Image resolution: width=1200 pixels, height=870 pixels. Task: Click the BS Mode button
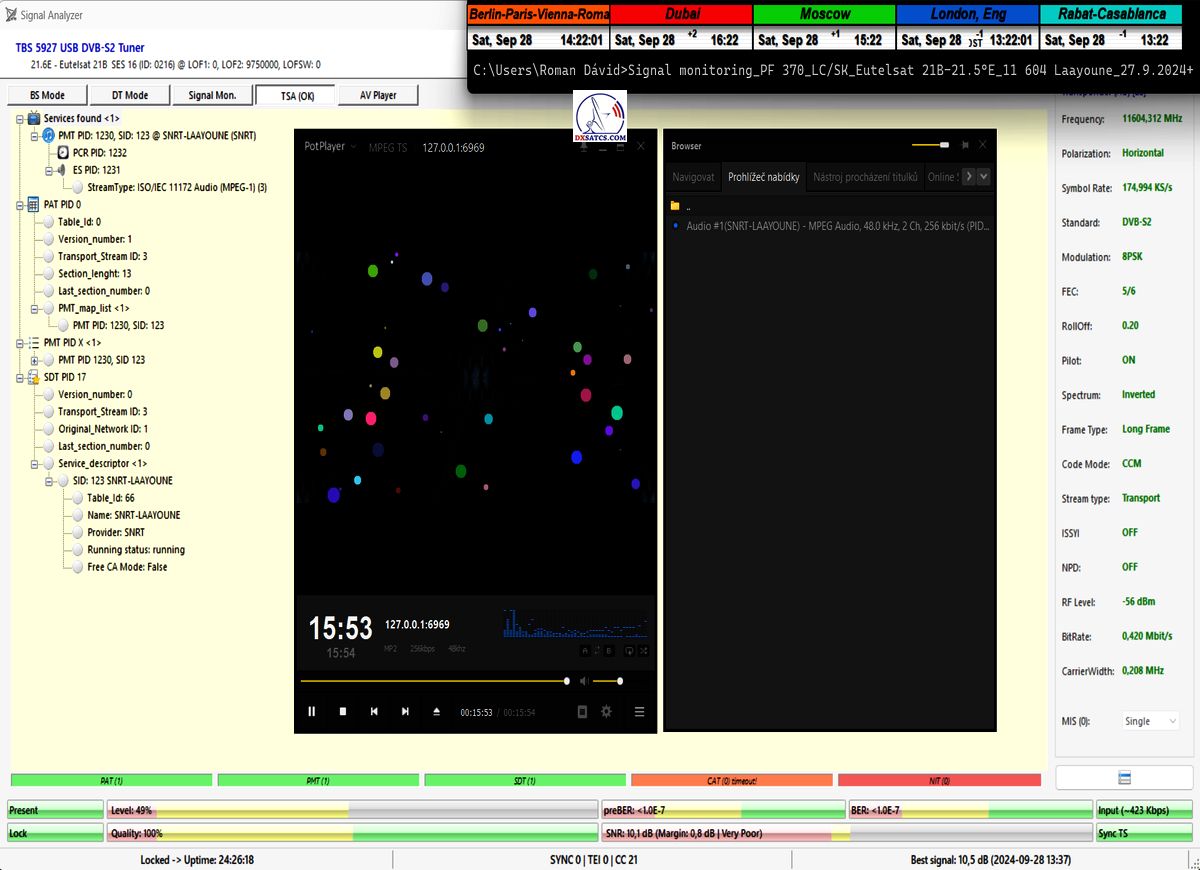pos(47,95)
